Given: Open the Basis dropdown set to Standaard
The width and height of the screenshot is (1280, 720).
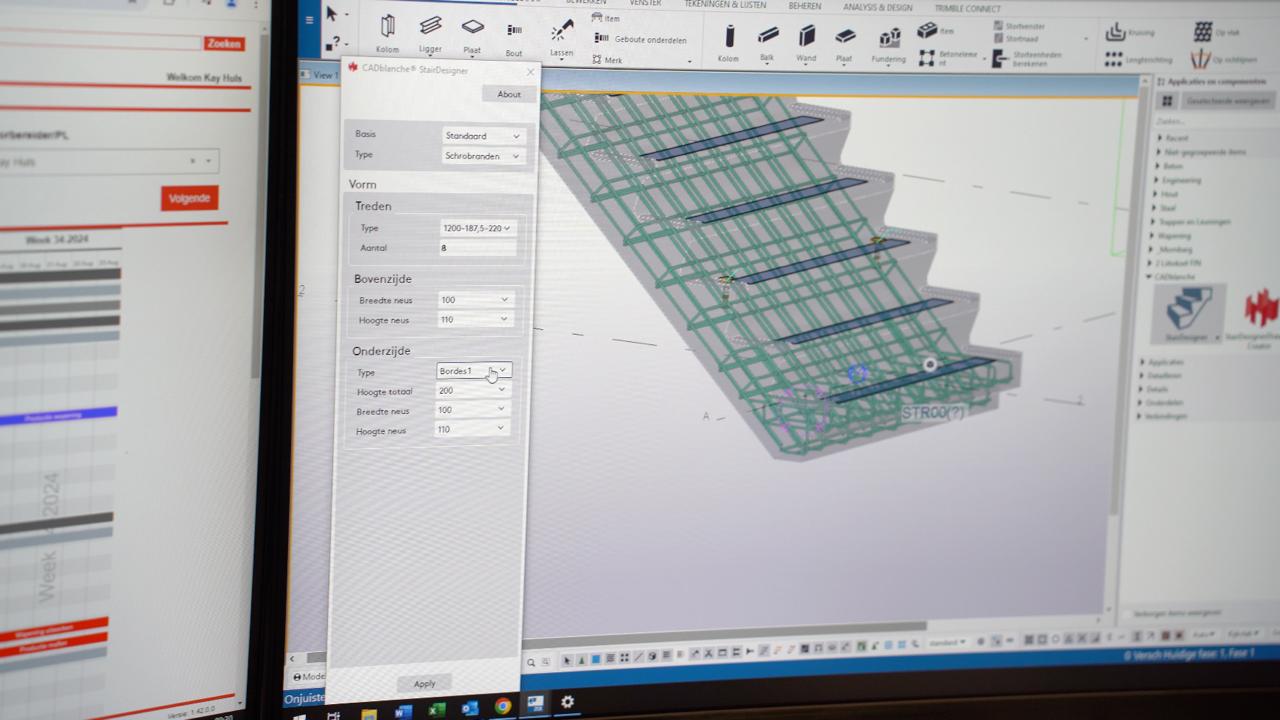Looking at the screenshot, I should tap(483, 136).
